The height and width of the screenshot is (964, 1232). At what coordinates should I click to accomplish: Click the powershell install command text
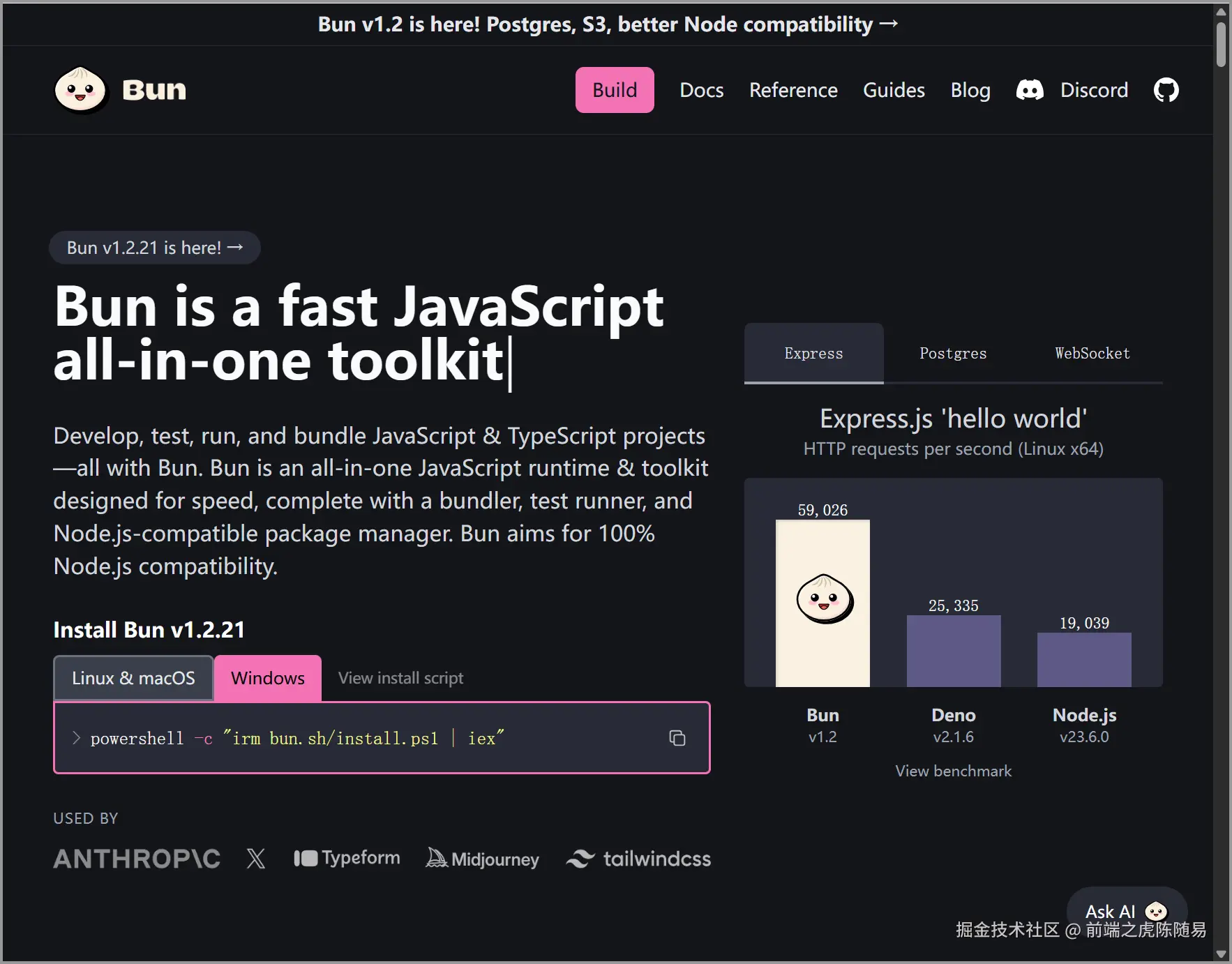(297, 738)
